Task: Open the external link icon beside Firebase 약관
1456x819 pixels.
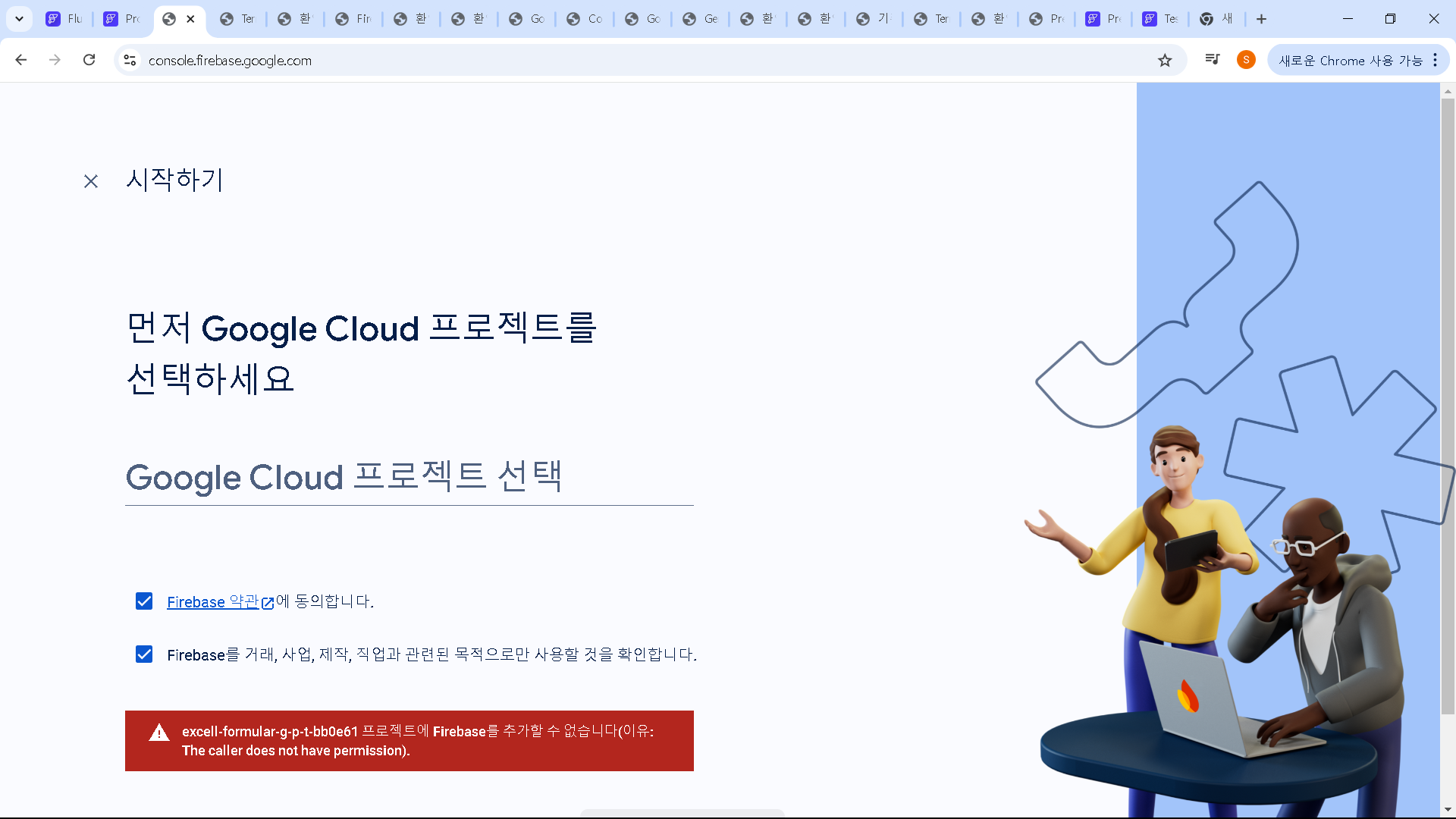Action: (268, 603)
